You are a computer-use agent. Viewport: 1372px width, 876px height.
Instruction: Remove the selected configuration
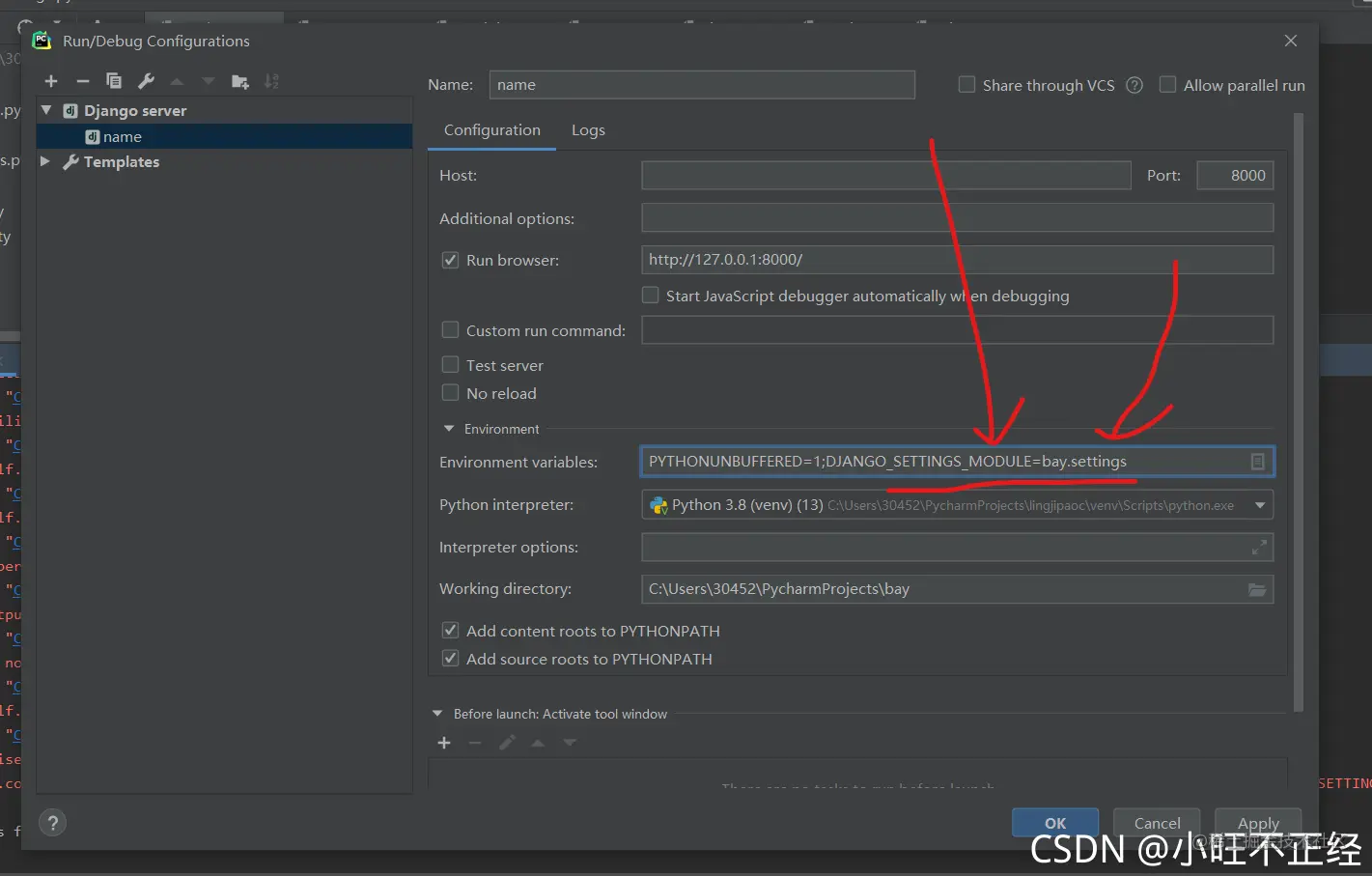tap(83, 81)
